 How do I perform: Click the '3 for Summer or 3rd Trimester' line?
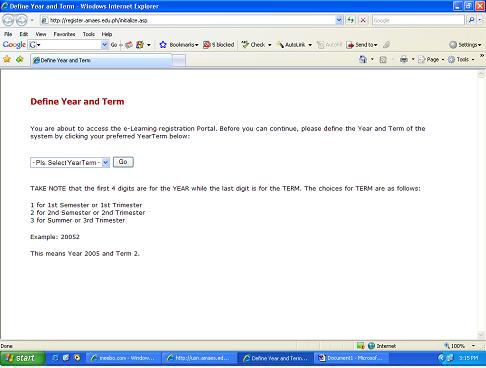coord(78,220)
